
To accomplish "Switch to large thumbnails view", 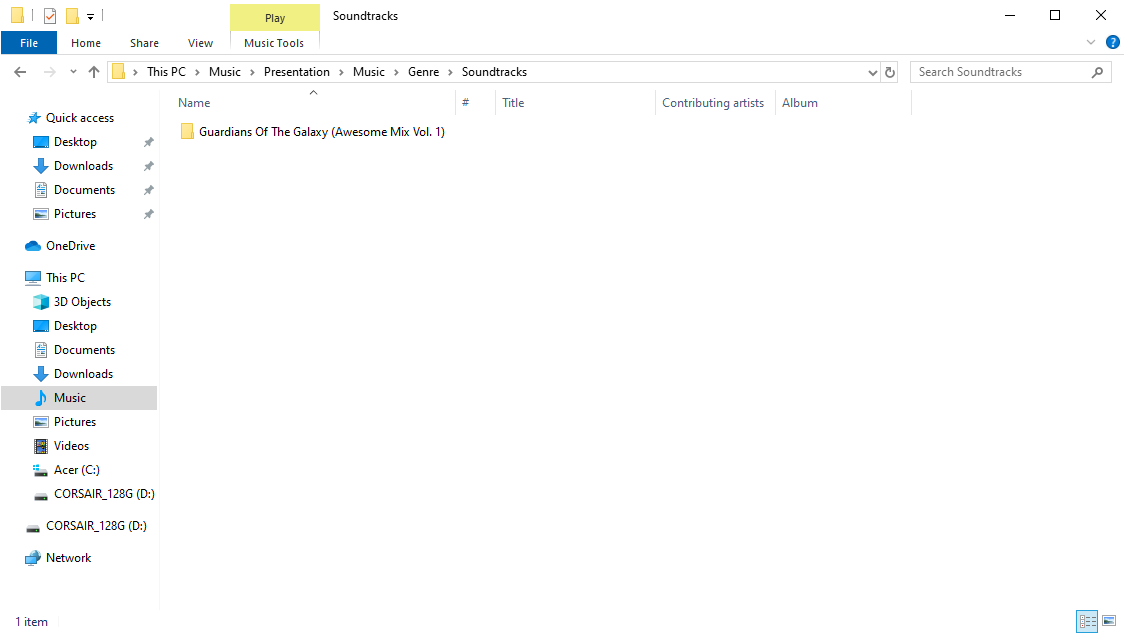I will 1109,621.
